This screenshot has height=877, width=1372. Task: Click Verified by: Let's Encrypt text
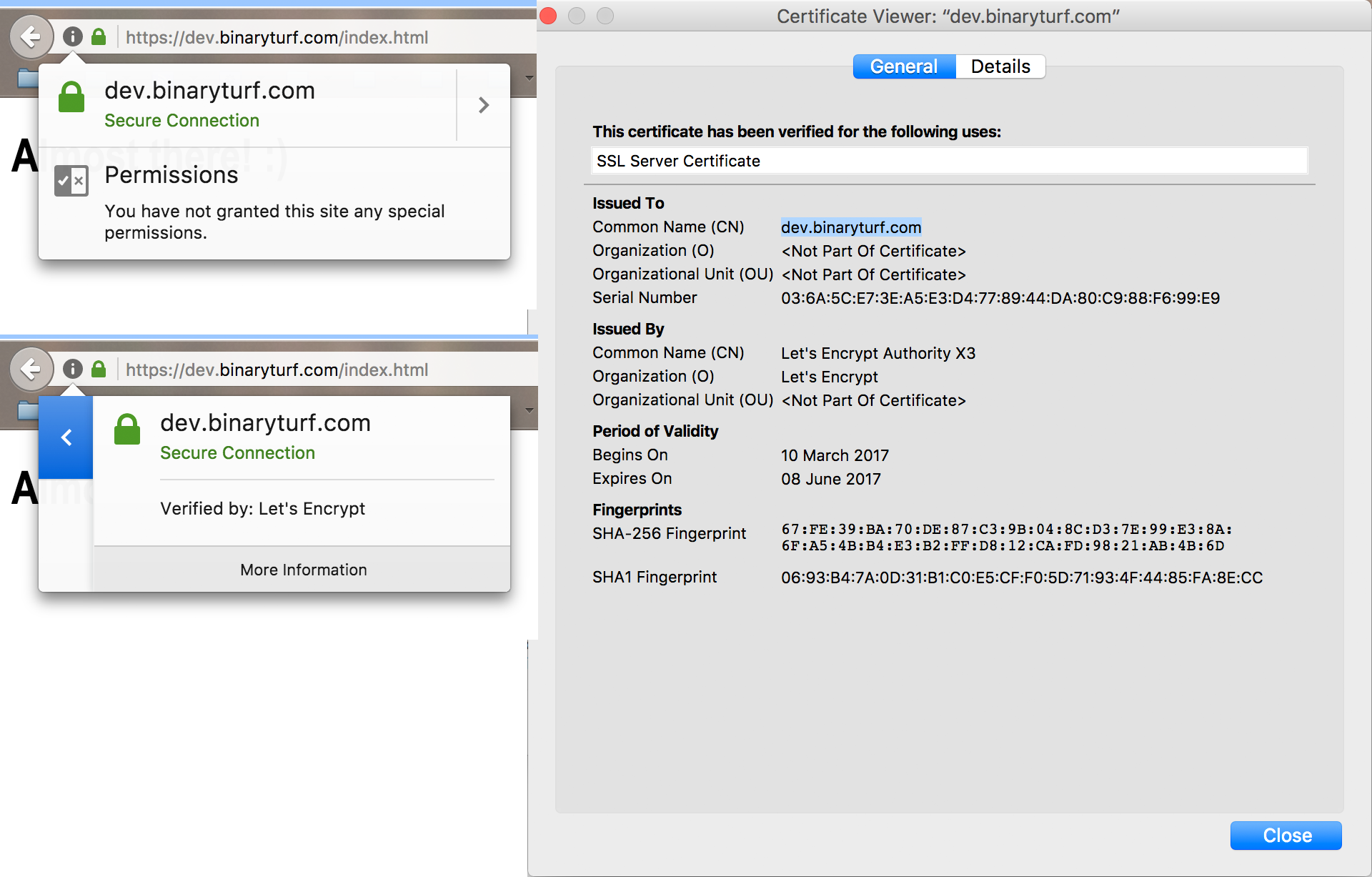(262, 508)
